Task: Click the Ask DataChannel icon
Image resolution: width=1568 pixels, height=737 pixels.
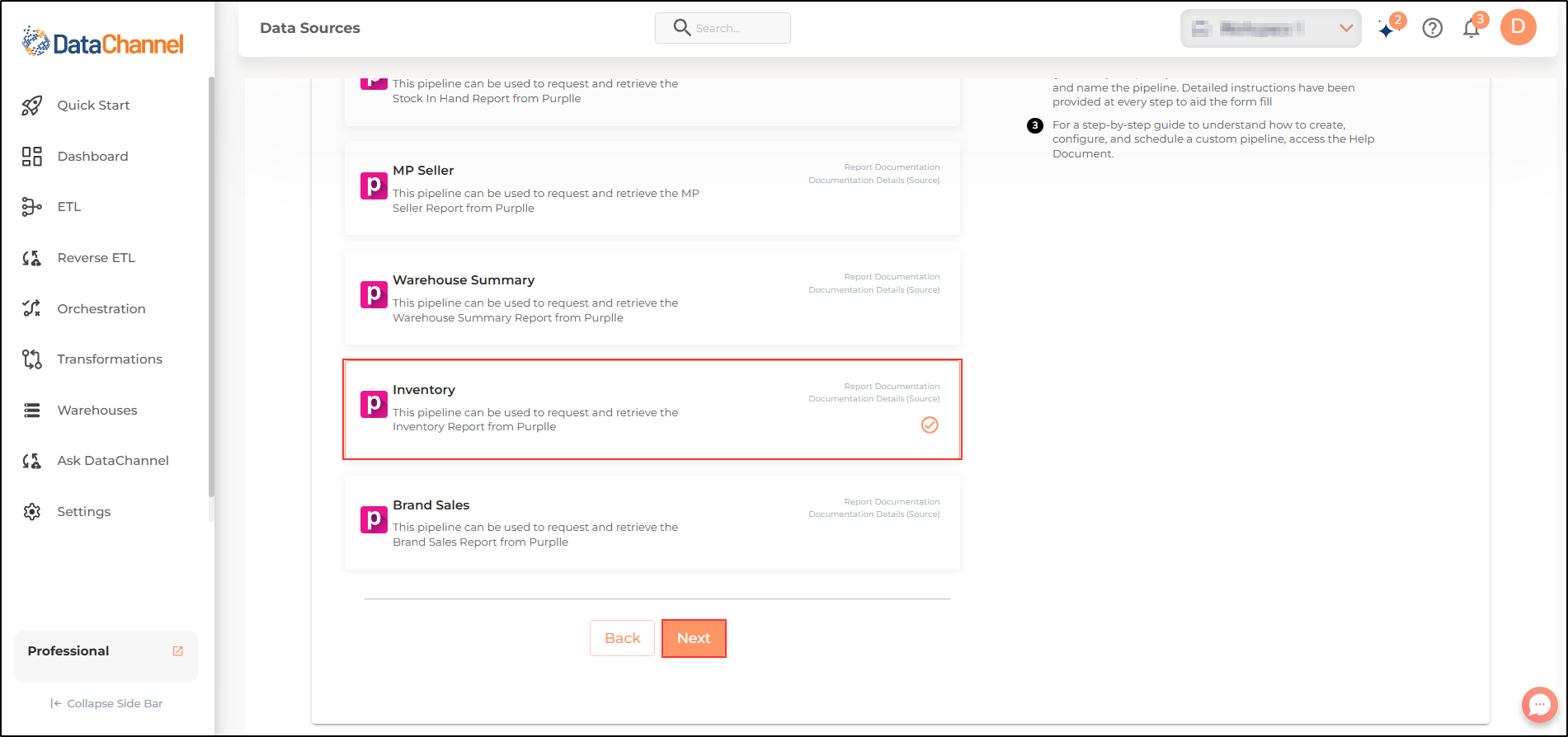Action: (31, 461)
